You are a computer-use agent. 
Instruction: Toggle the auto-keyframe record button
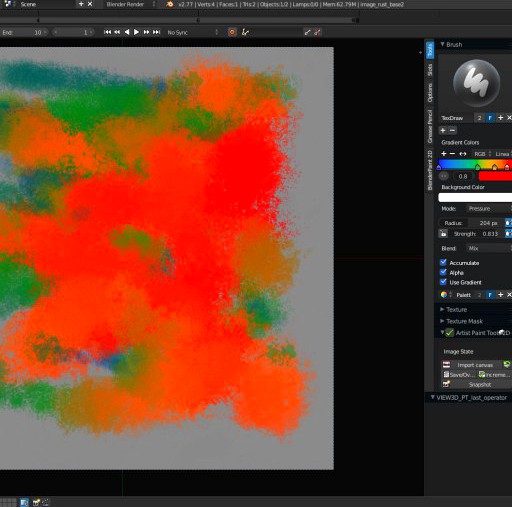pos(232,32)
